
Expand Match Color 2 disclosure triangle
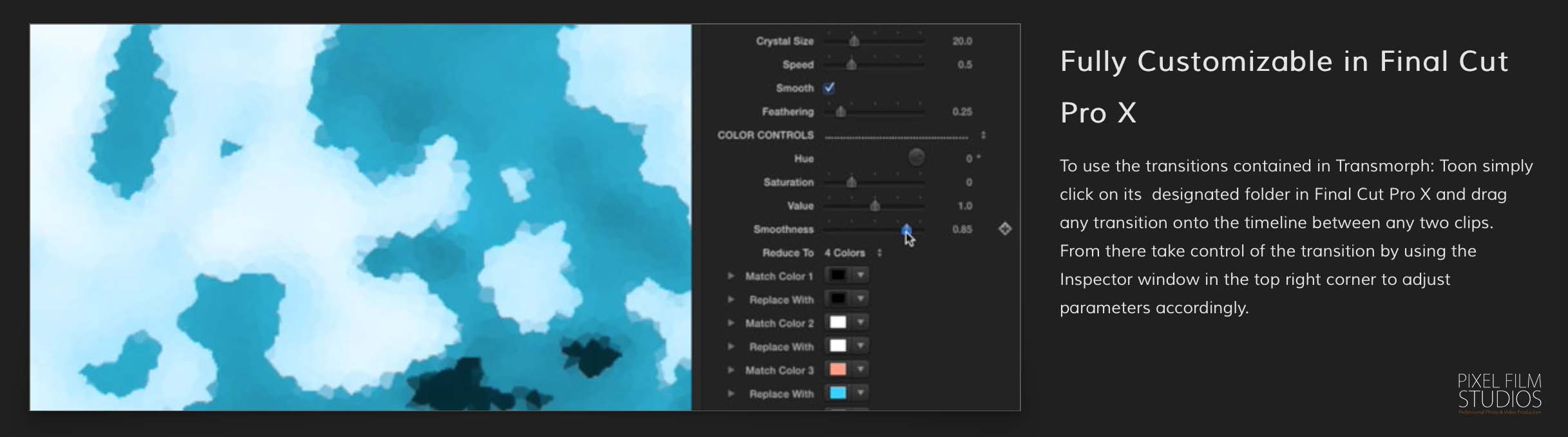[731, 323]
